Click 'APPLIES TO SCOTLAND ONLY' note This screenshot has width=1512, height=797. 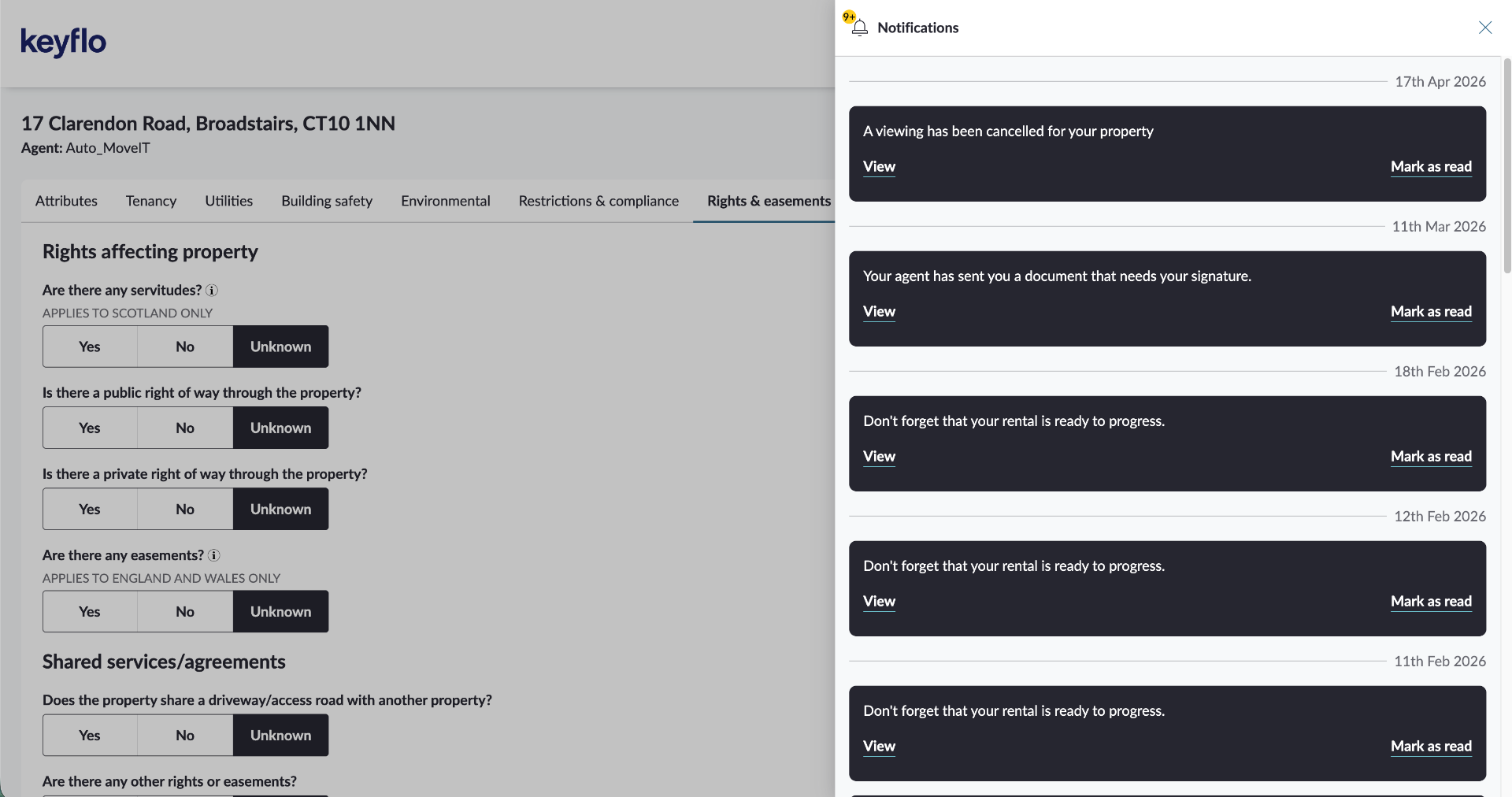click(128, 313)
